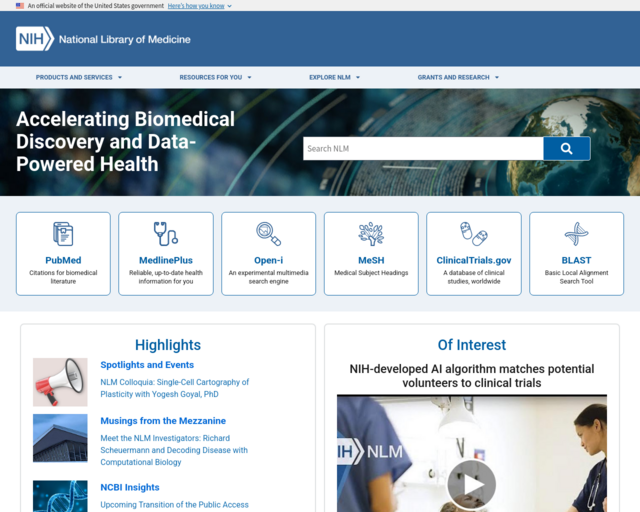The height and width of the screenshot is (512, 640).
Task: Click 'NIH-developed AI algorithm matches' headline
Action: pyautogui.click(x=471, y=376)
